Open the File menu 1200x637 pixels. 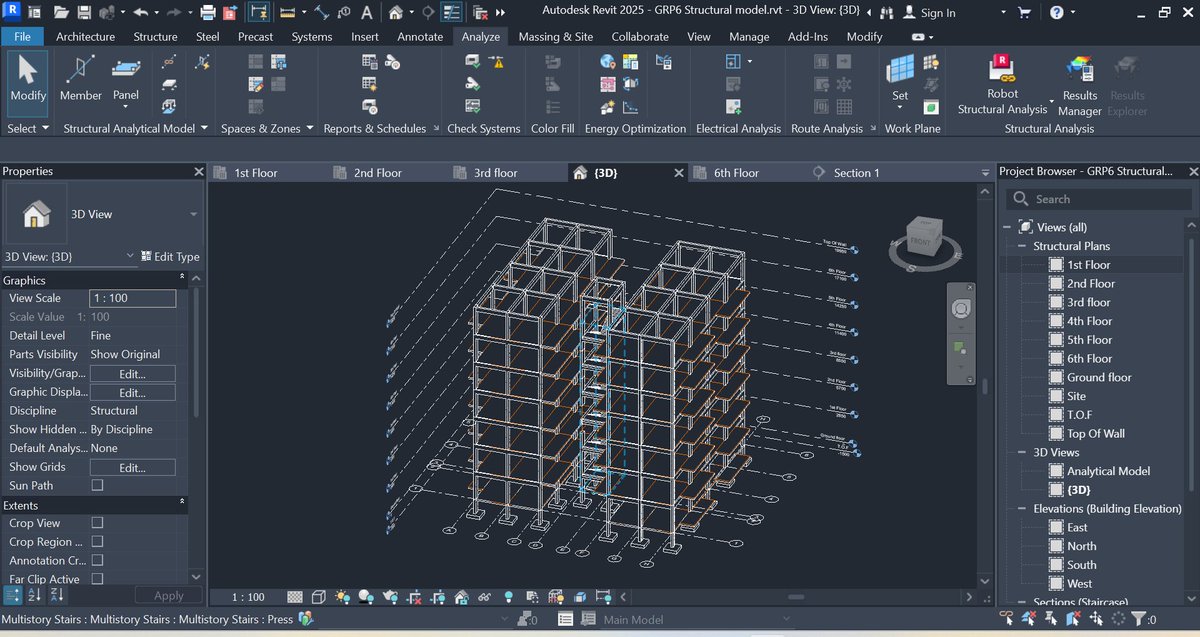pos(22,37)
